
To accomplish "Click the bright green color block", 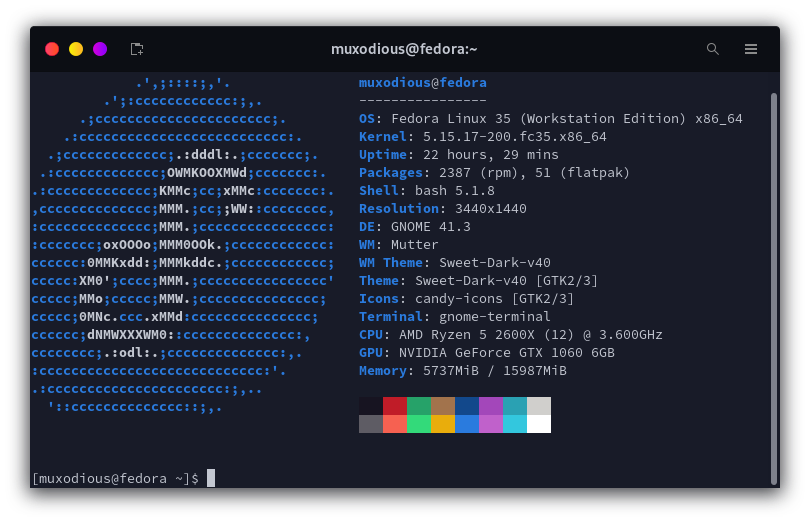I will click(419, 424).
